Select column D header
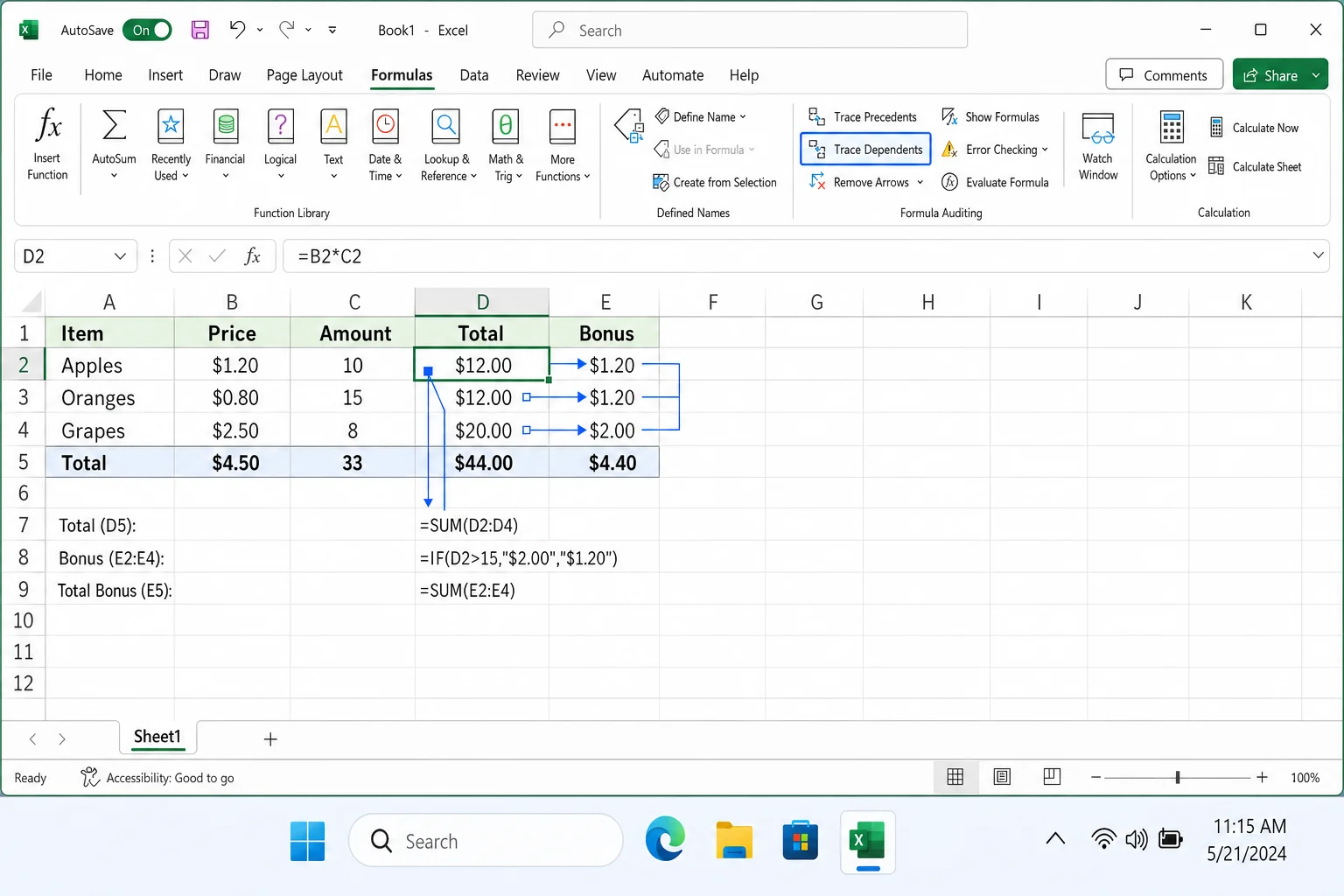The image size is (1344, 896). coord(482,302)
